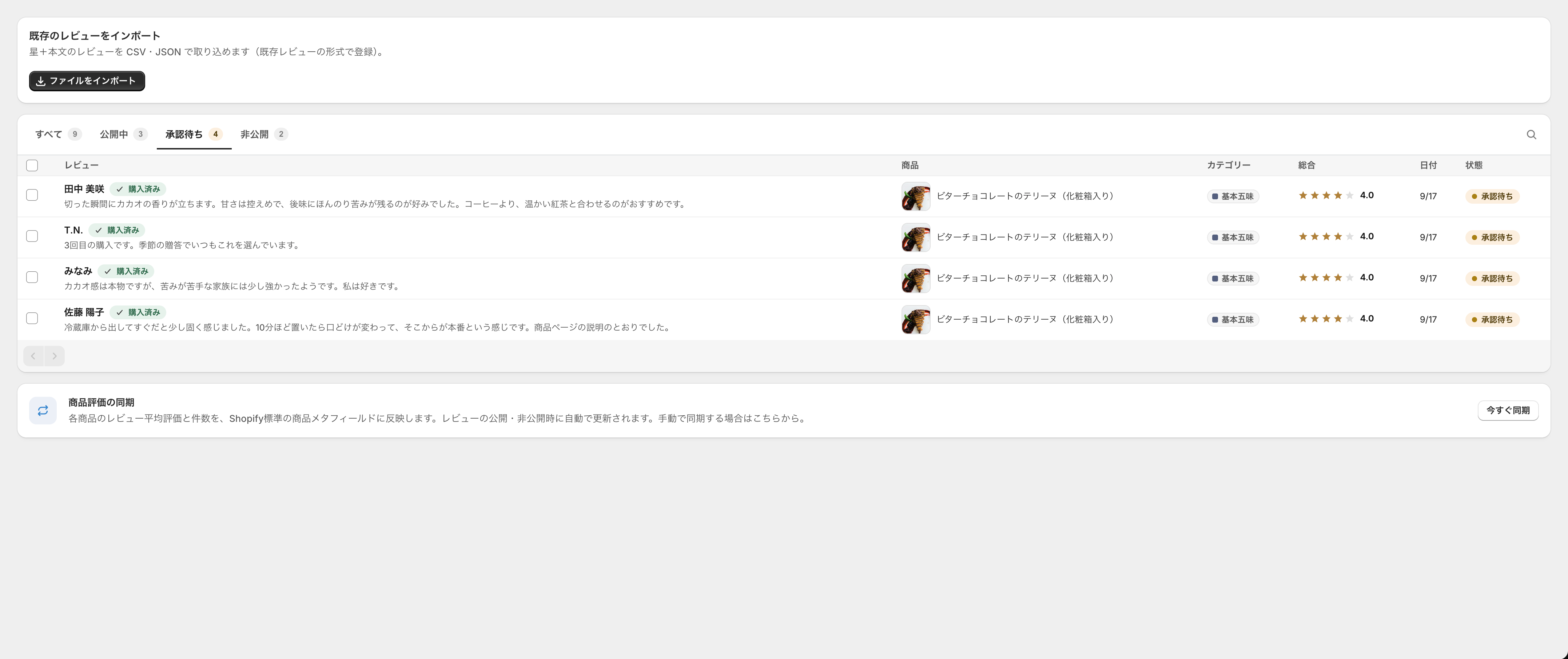Click the search magnifier icon in review list

click(1531, 135)
